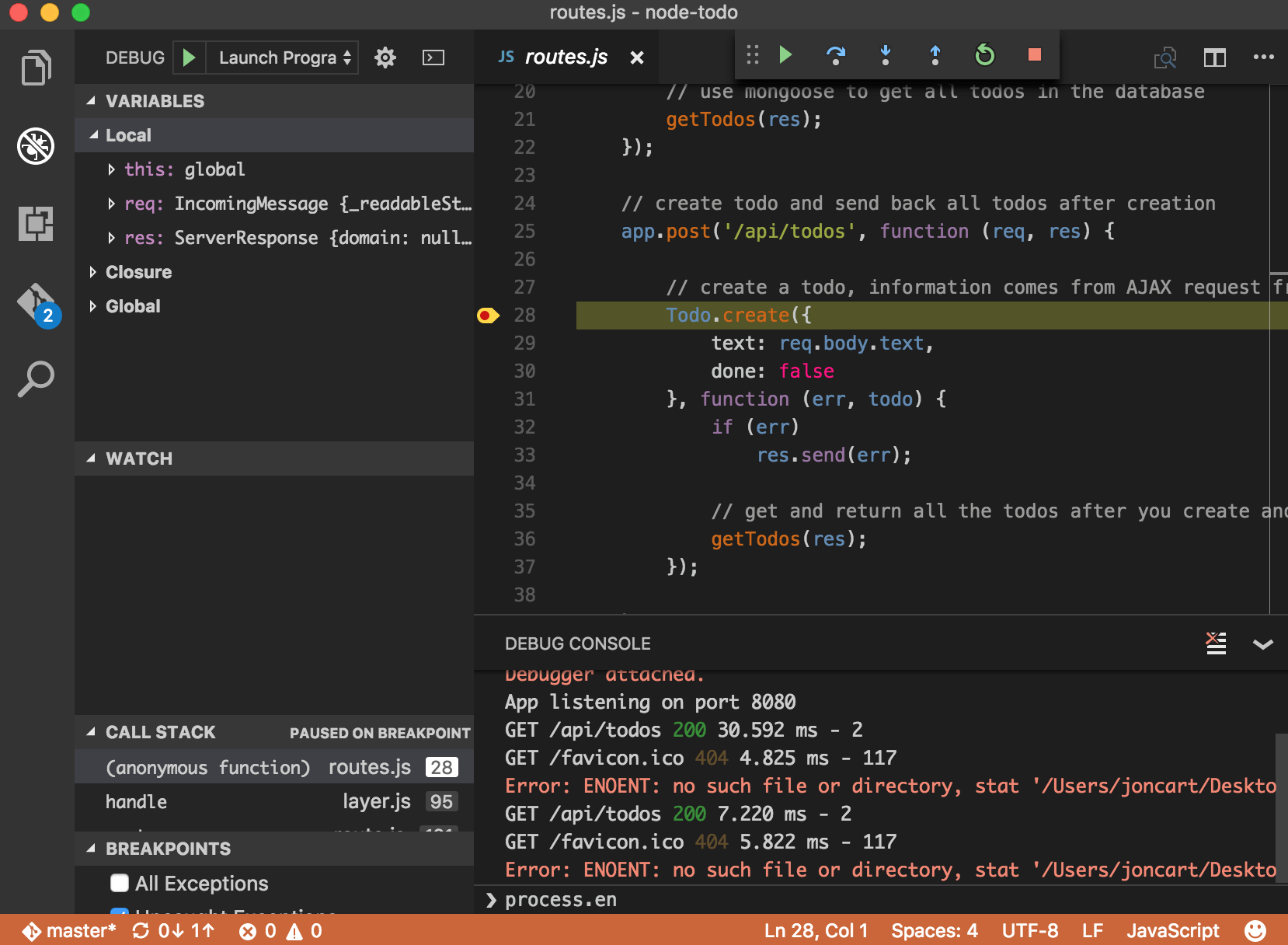Toggle the breakpoint on line 28
Screen dimensions: 1288x945
point(489,315)
